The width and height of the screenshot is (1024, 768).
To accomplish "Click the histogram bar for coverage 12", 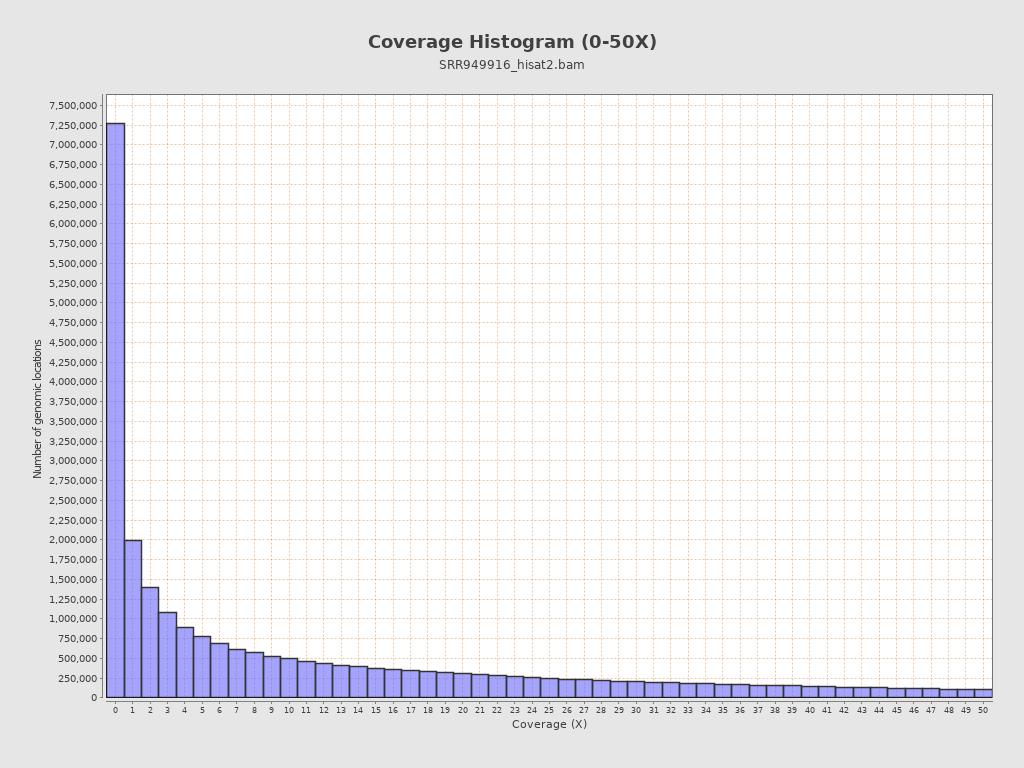I will (x=324, y=680).
